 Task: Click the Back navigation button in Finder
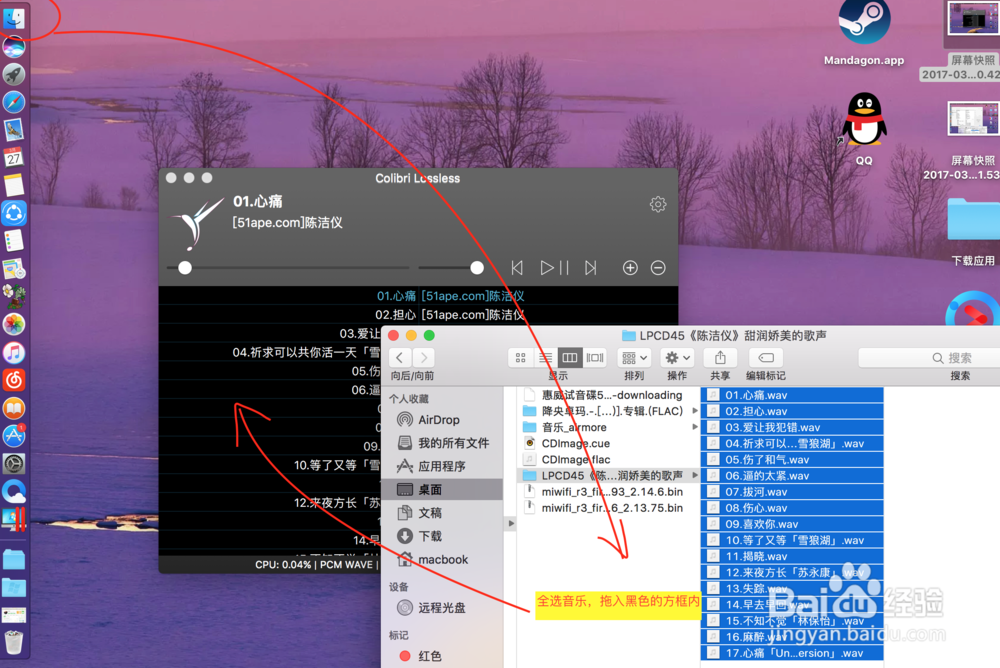click(398, 357)
